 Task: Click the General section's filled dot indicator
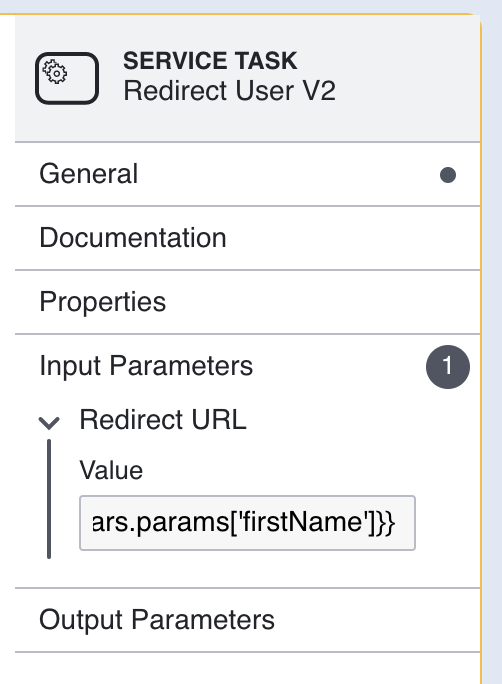click(447, 175)
